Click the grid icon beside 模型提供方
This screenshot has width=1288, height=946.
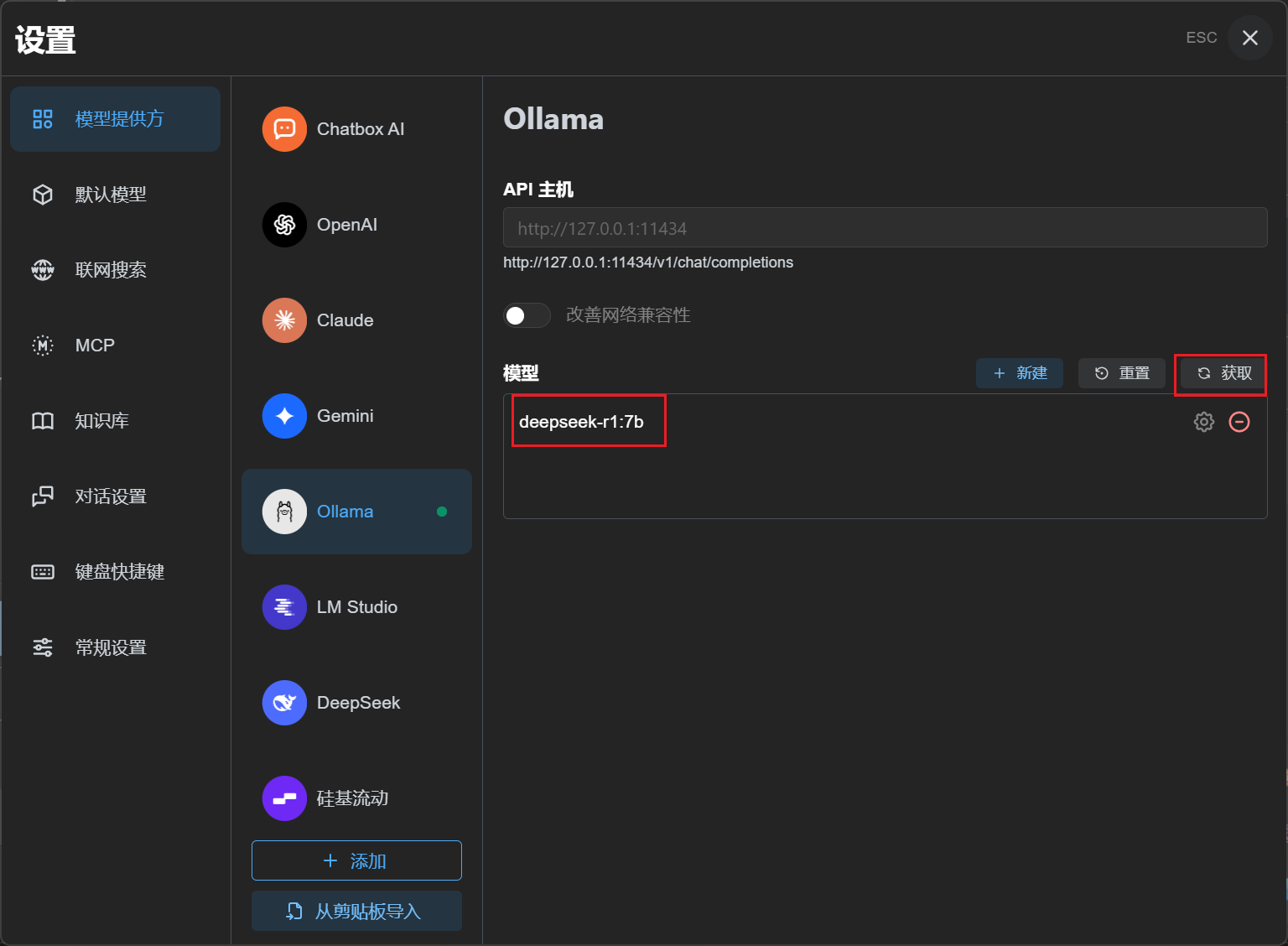pyautogui.click(x=43, y=119)
